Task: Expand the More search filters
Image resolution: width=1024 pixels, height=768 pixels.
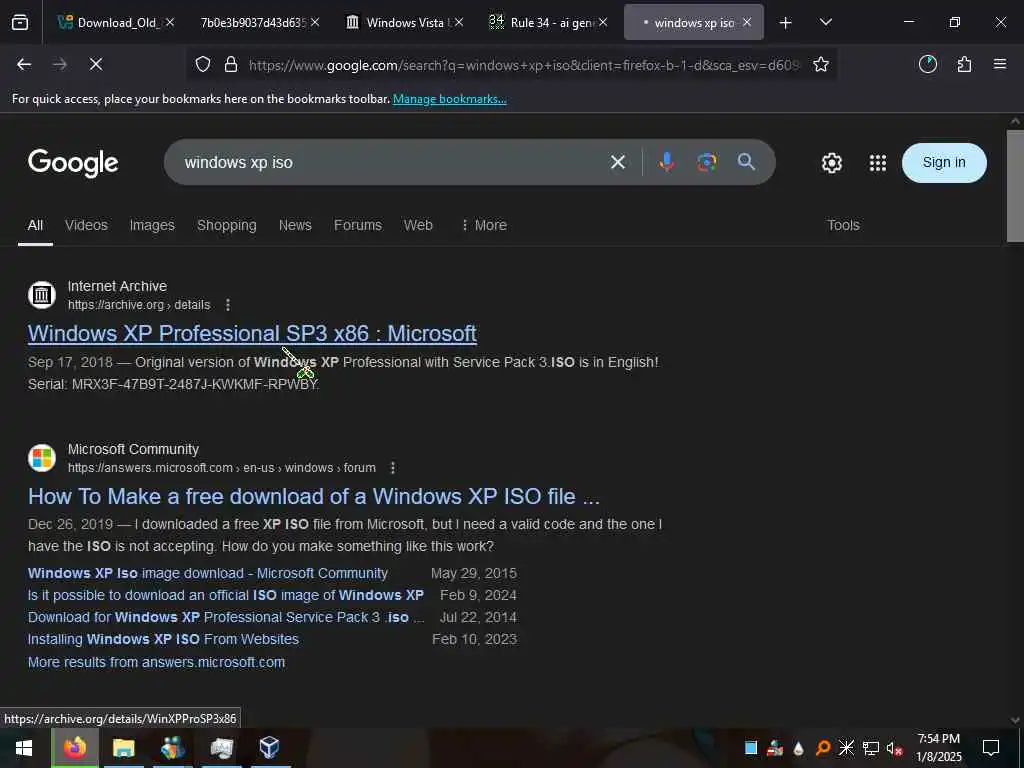Action: coord(484,225)
